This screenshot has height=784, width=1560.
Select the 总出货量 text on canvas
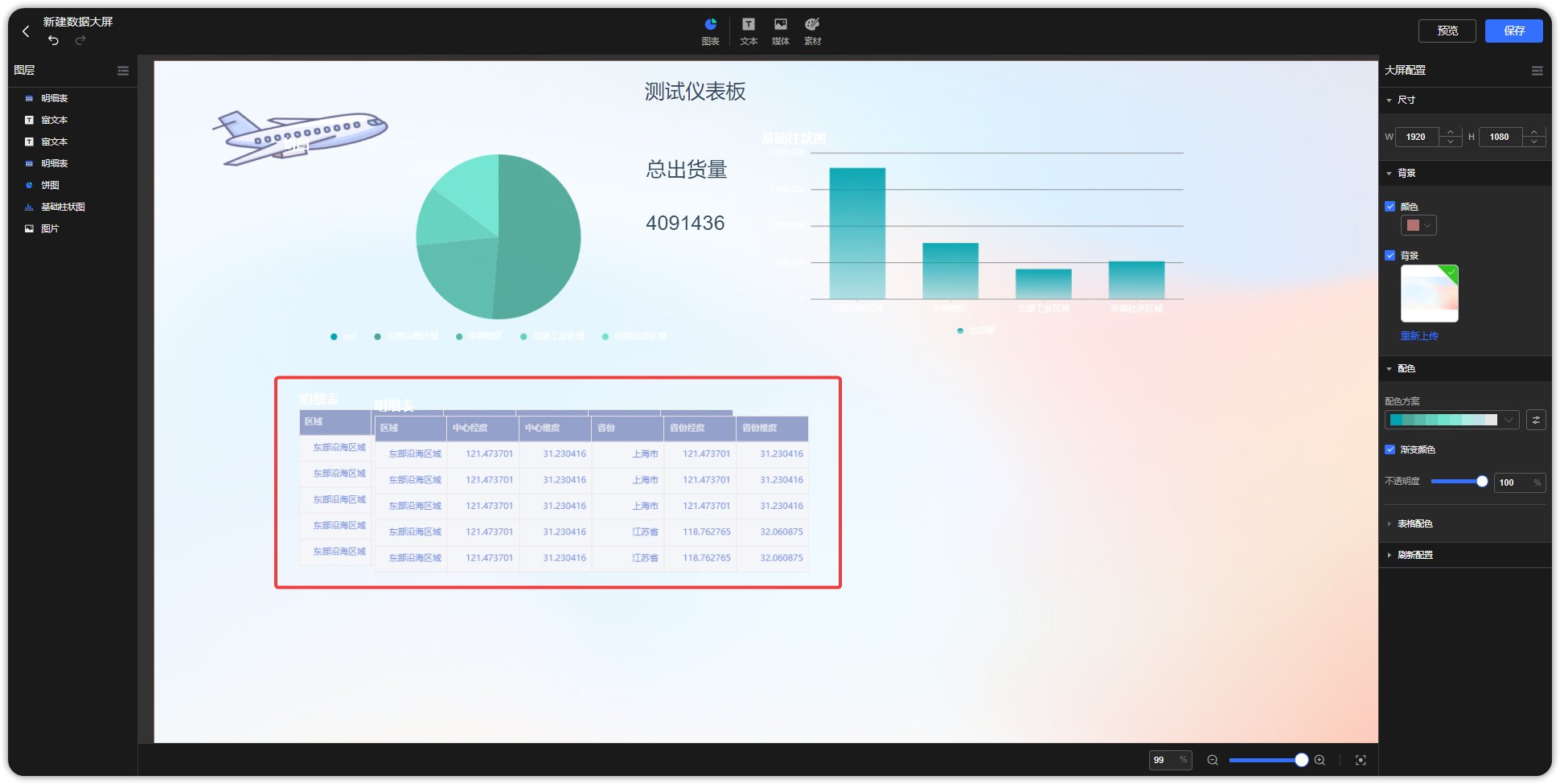click(x=687, y=170)
